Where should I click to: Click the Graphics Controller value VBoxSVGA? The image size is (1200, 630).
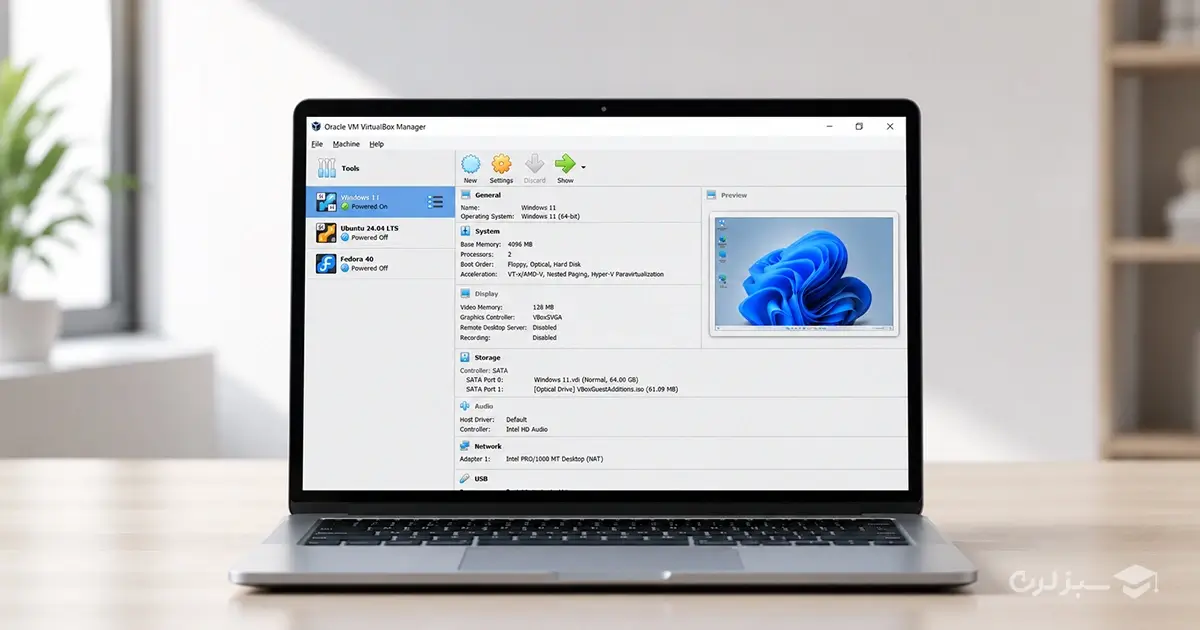pyautogui.click(x=548, y=317)
